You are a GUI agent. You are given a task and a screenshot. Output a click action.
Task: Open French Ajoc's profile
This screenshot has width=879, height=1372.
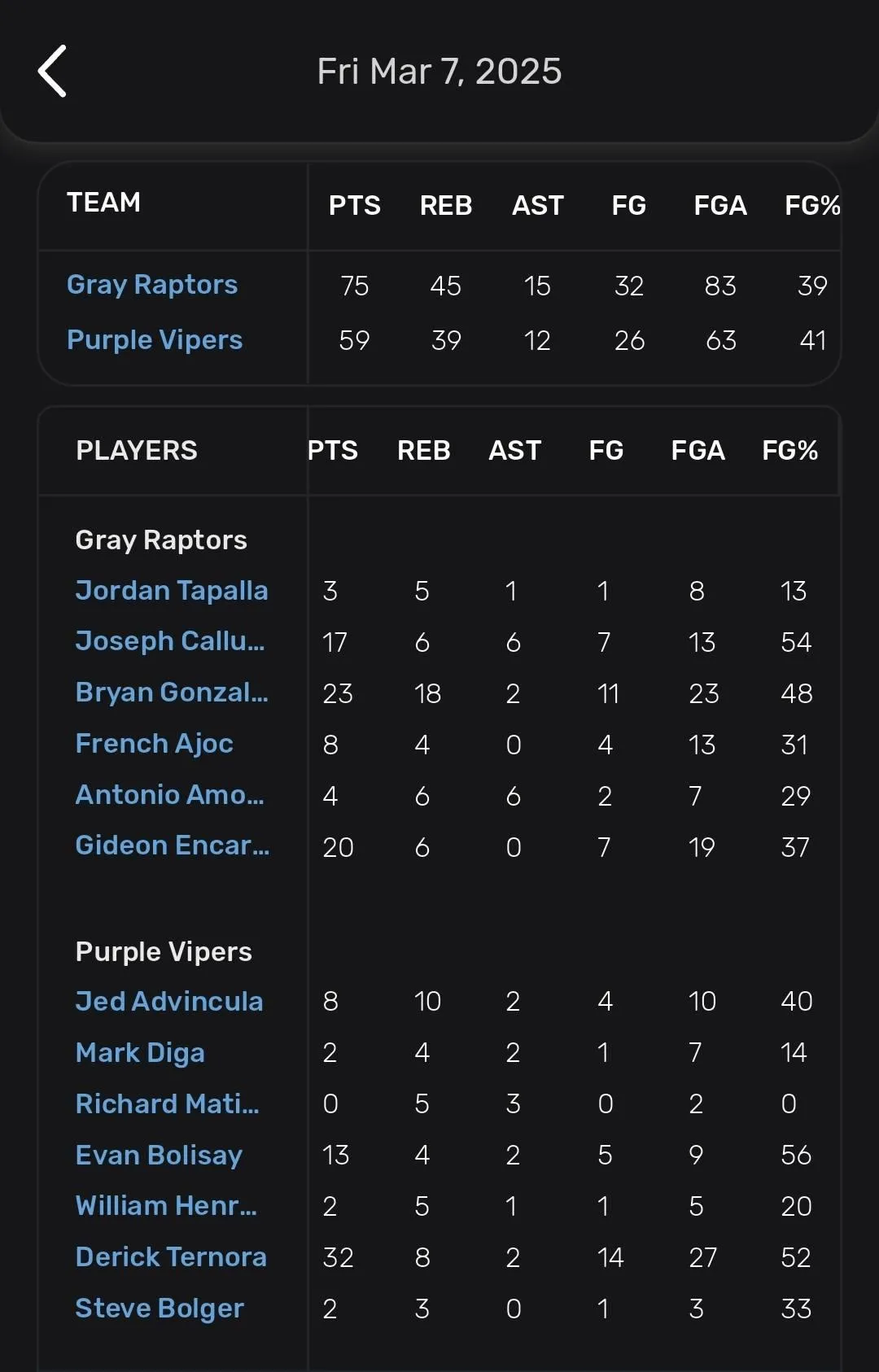[x=155, y=744]
